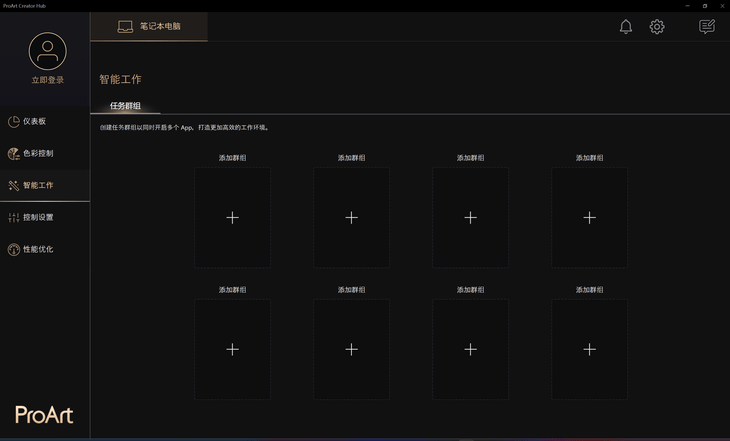Screen dimensions: 730x441
Task: Click the feedback note icon
Action: (707, 27)
